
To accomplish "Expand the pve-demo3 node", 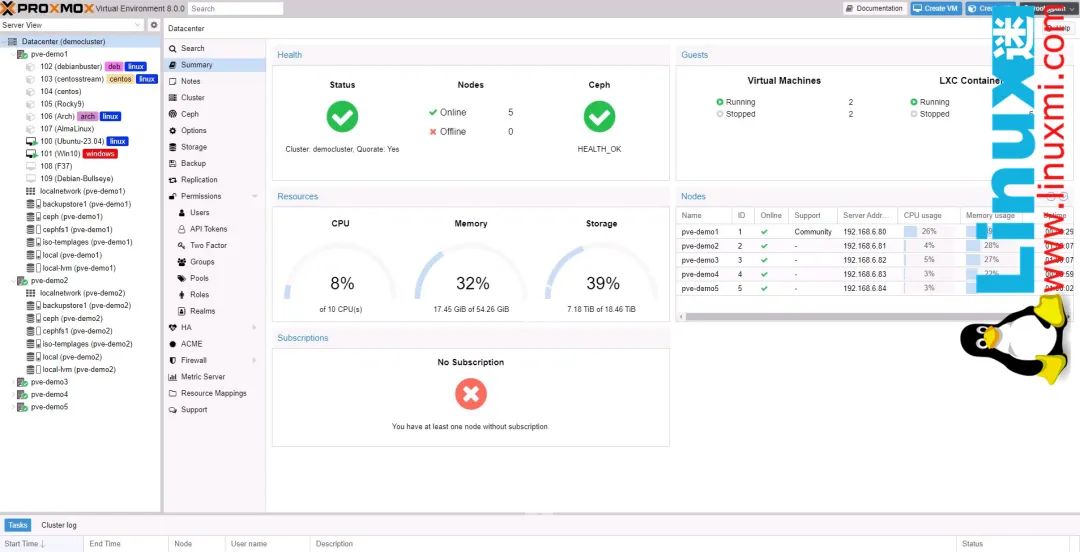I will [14, 382].
